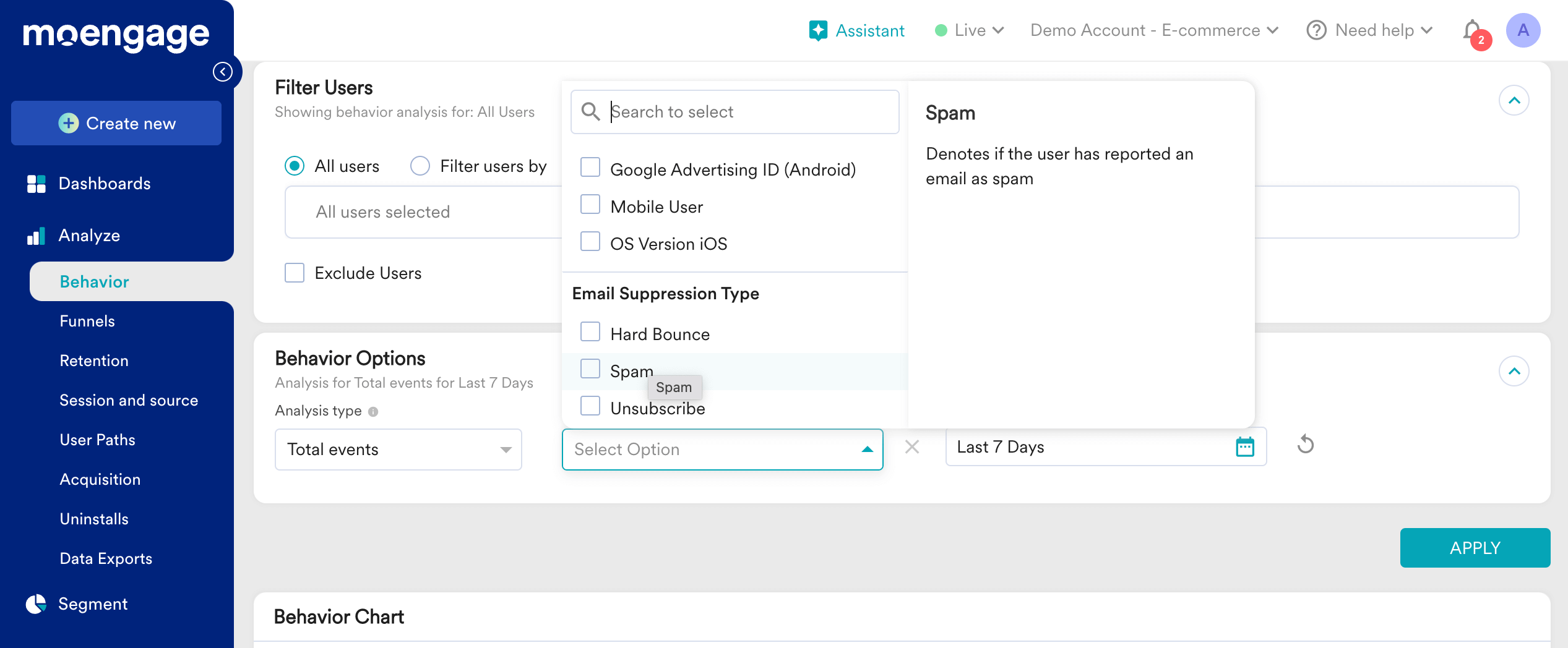Image resolution: width=1568 pixels, height=648 pixels.
Task: Click the Assistant sparkle icon
Action: pyautogui.click(x=818, y=30)
